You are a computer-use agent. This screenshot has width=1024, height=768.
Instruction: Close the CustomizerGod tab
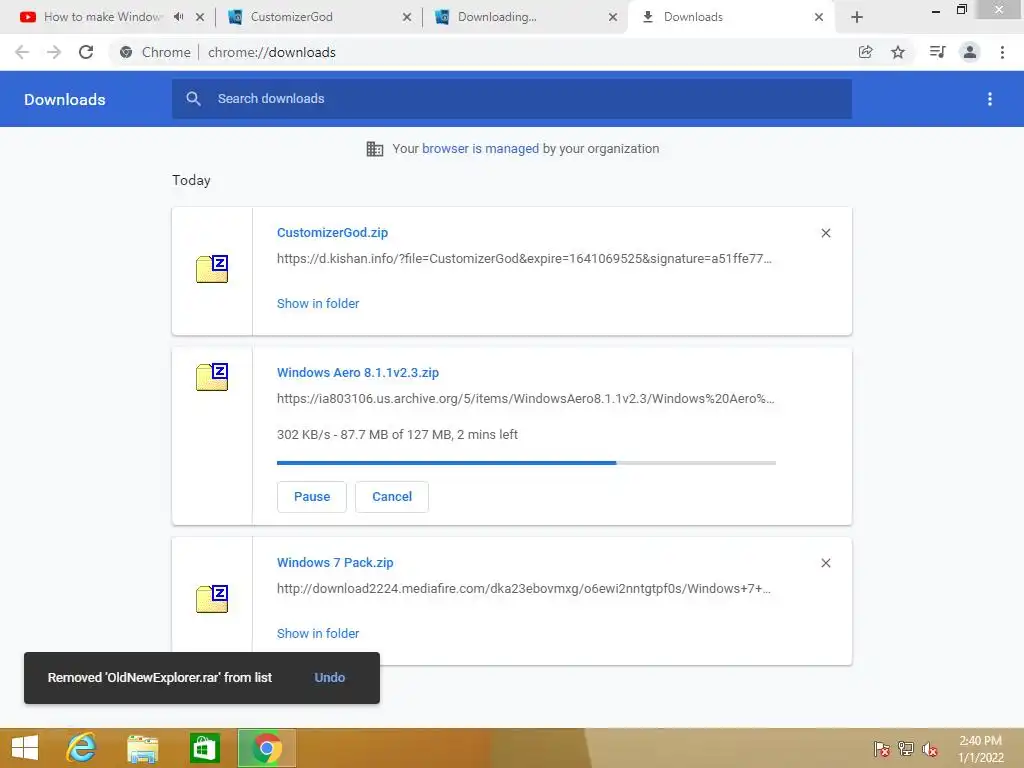[407, 17]
